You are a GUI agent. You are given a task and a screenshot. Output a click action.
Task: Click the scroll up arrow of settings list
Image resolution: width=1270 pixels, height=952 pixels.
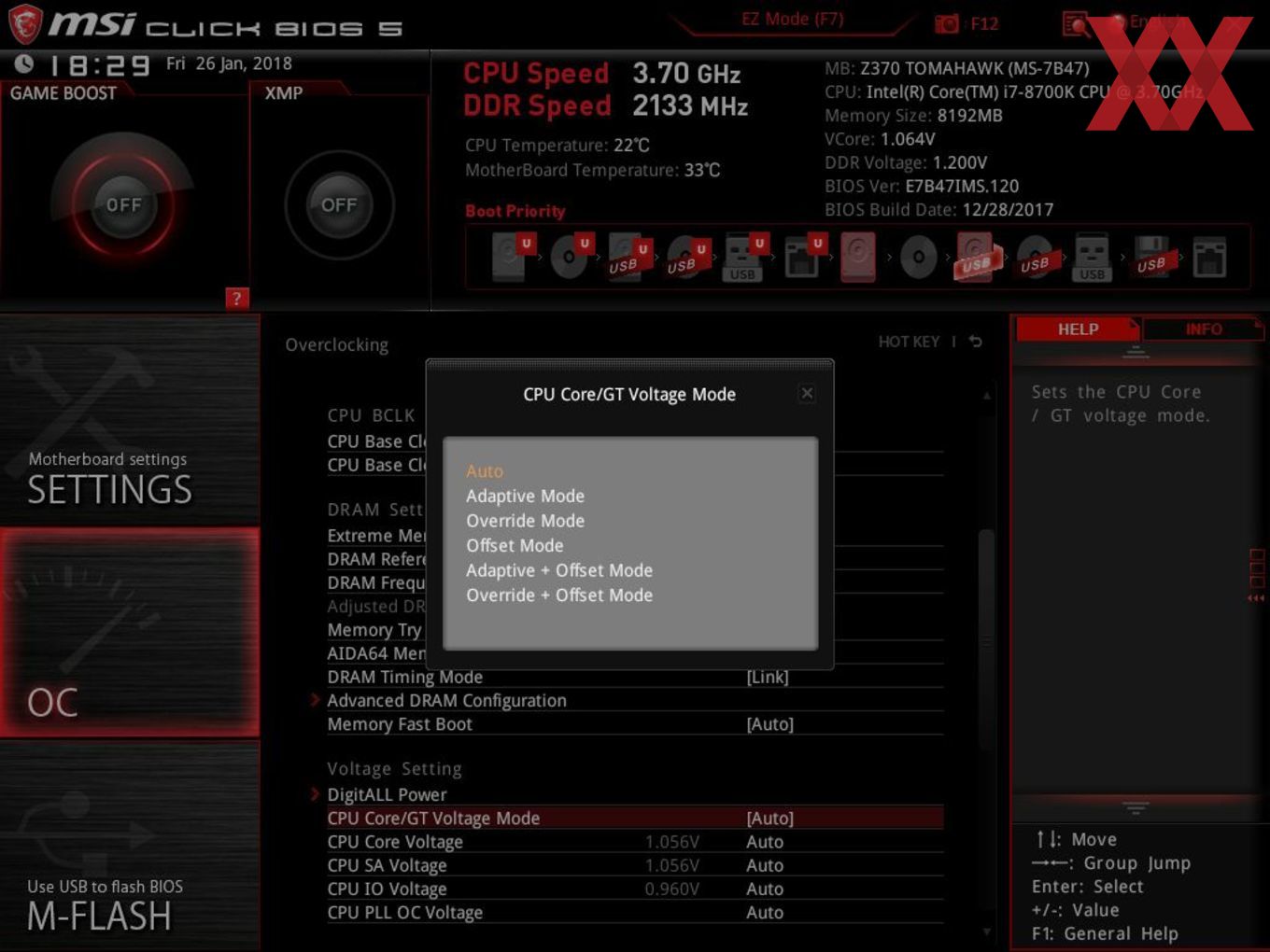(x=987, y=396)
